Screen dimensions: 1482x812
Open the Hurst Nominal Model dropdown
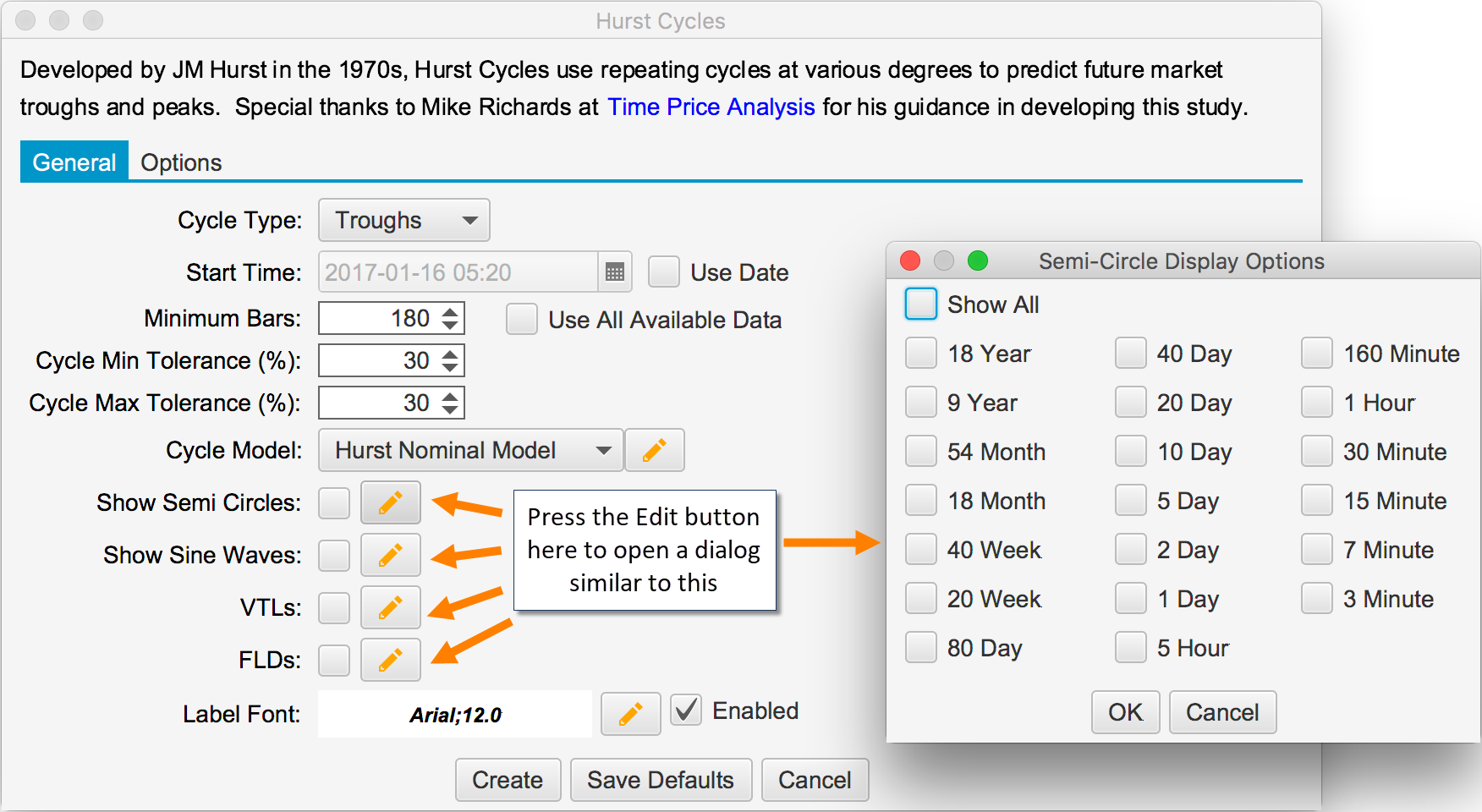tap(470, 450)
